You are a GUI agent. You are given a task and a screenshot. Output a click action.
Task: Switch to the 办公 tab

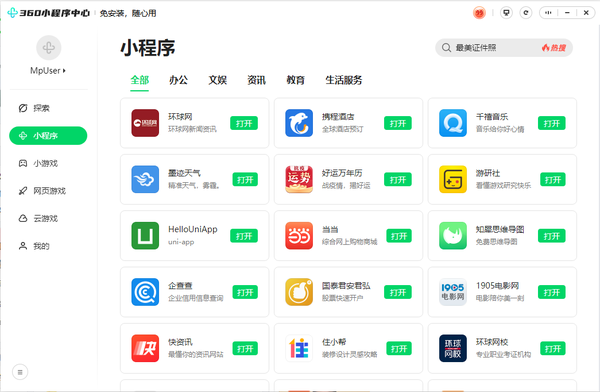(179, 80)
